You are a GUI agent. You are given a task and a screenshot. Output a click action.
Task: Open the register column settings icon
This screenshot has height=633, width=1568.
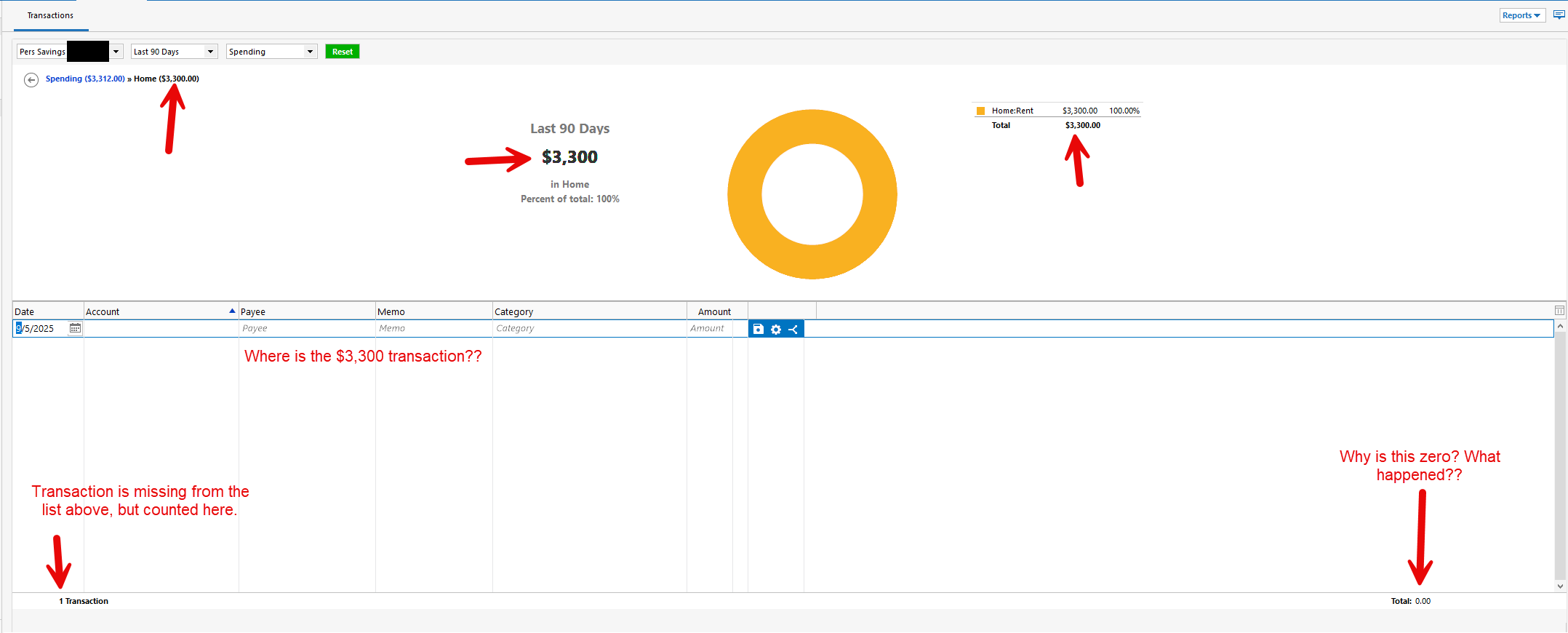coord(1559,311)
